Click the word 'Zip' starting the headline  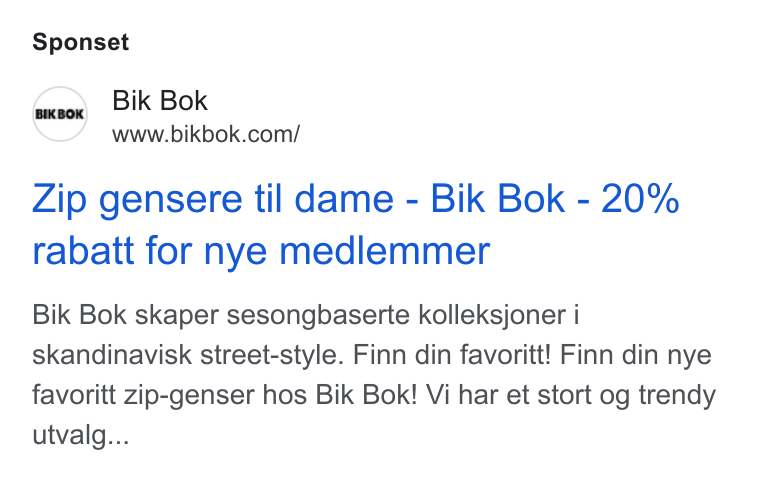[60, 200]
